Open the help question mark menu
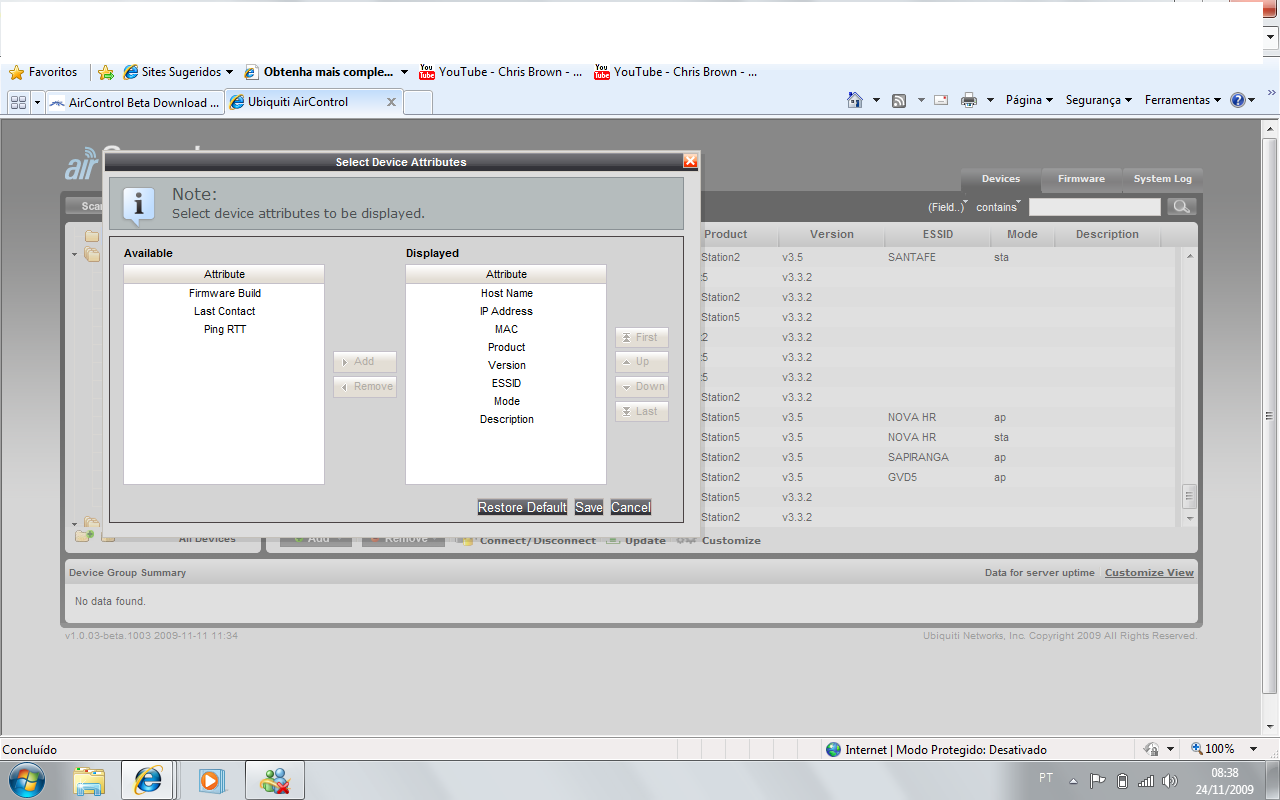1280x800 pixels. coord(1243,100)
